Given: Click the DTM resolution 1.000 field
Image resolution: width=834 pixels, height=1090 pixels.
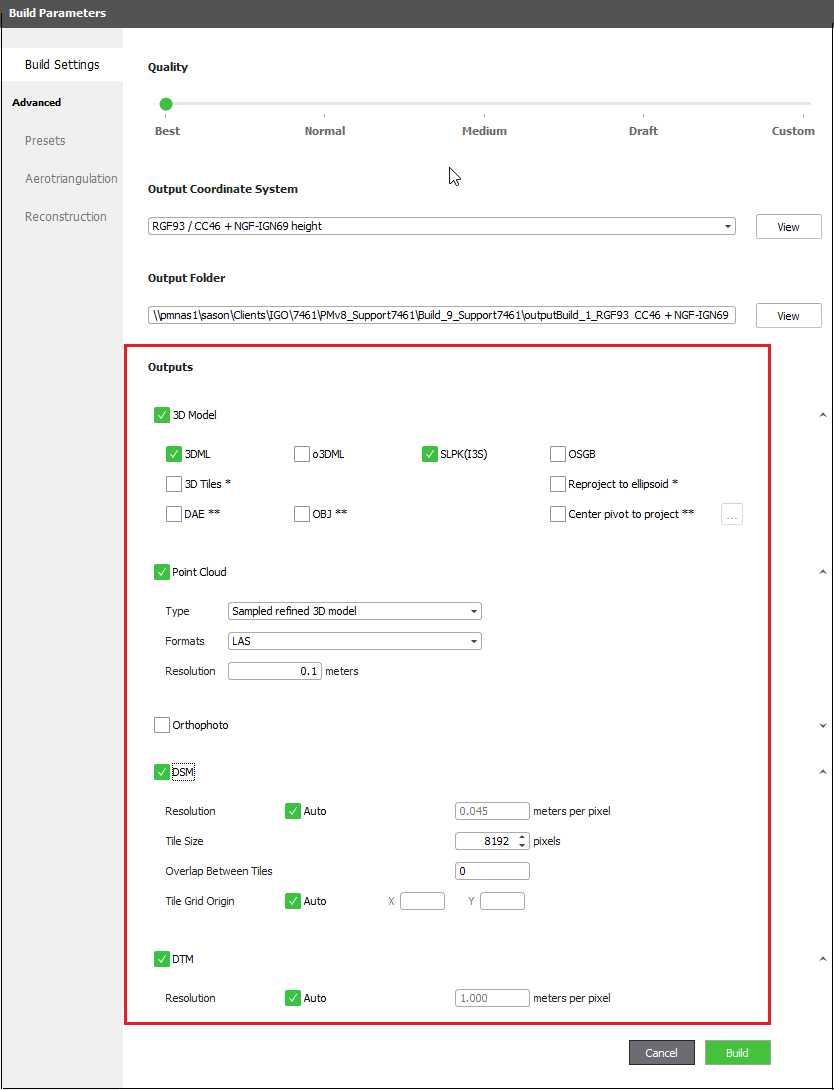Looking at the screenshot, I should [492, 998].
